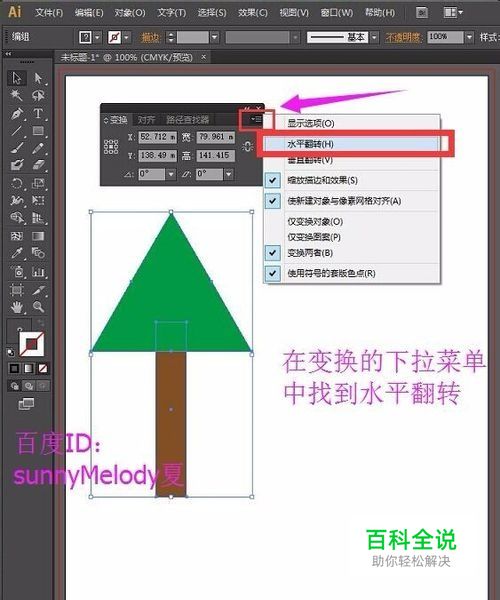This screenshot has width=500, height=600.
Task: Open the 效果(C) menu
Action: pyautogui.click(x=252, y=13)
